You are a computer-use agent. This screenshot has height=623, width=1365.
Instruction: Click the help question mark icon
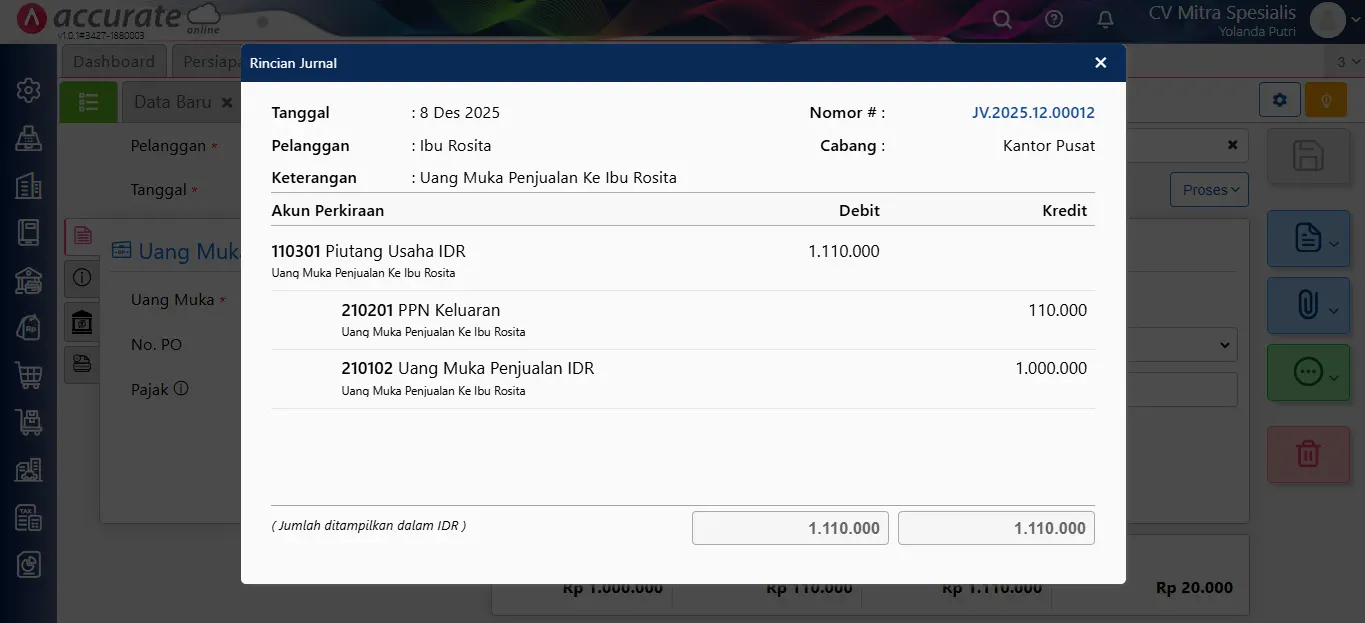(x=1054, y=20)
